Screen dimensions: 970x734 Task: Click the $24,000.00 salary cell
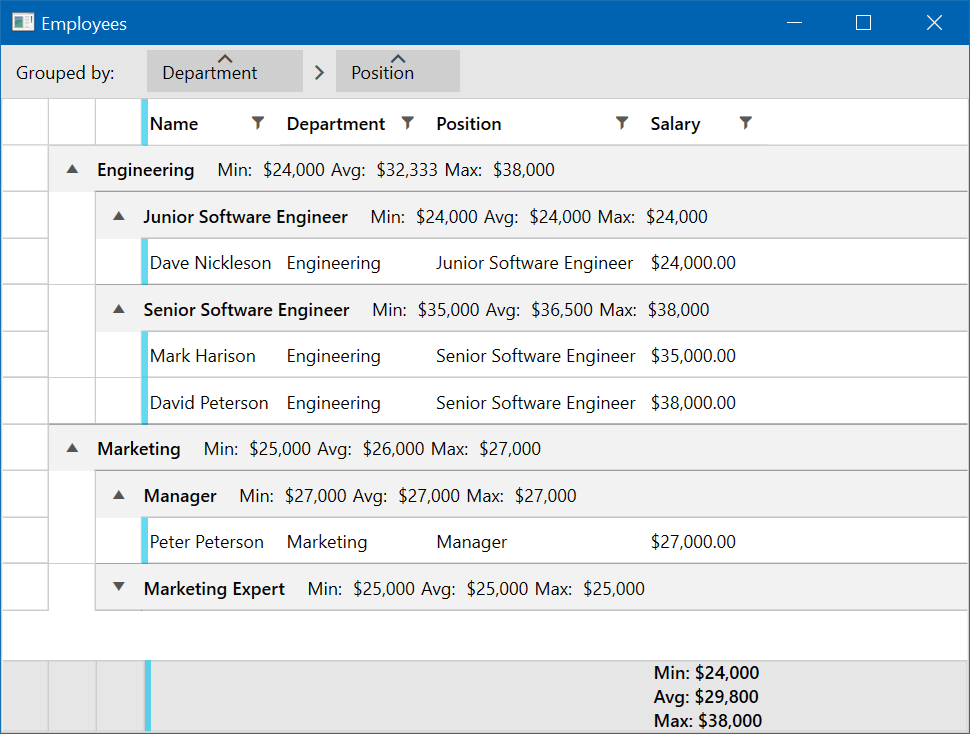[693, 263]
